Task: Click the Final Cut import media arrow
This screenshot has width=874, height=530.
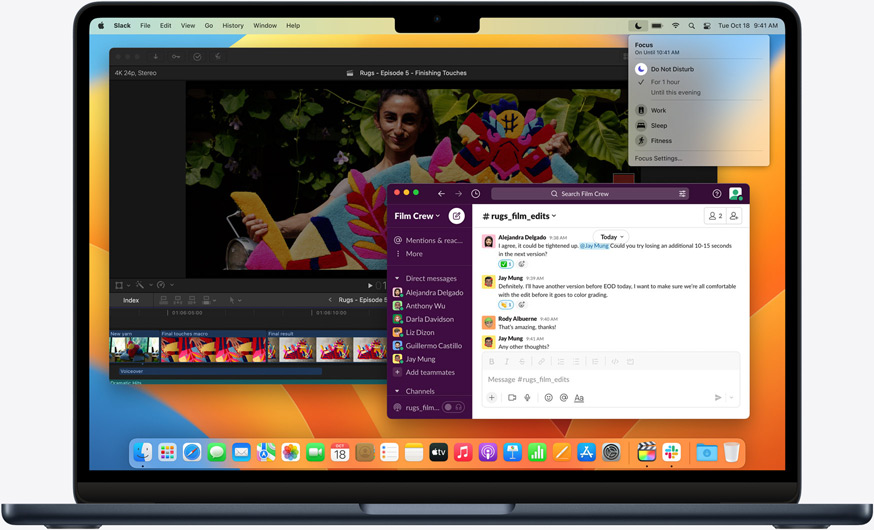Action: point(156,56)
